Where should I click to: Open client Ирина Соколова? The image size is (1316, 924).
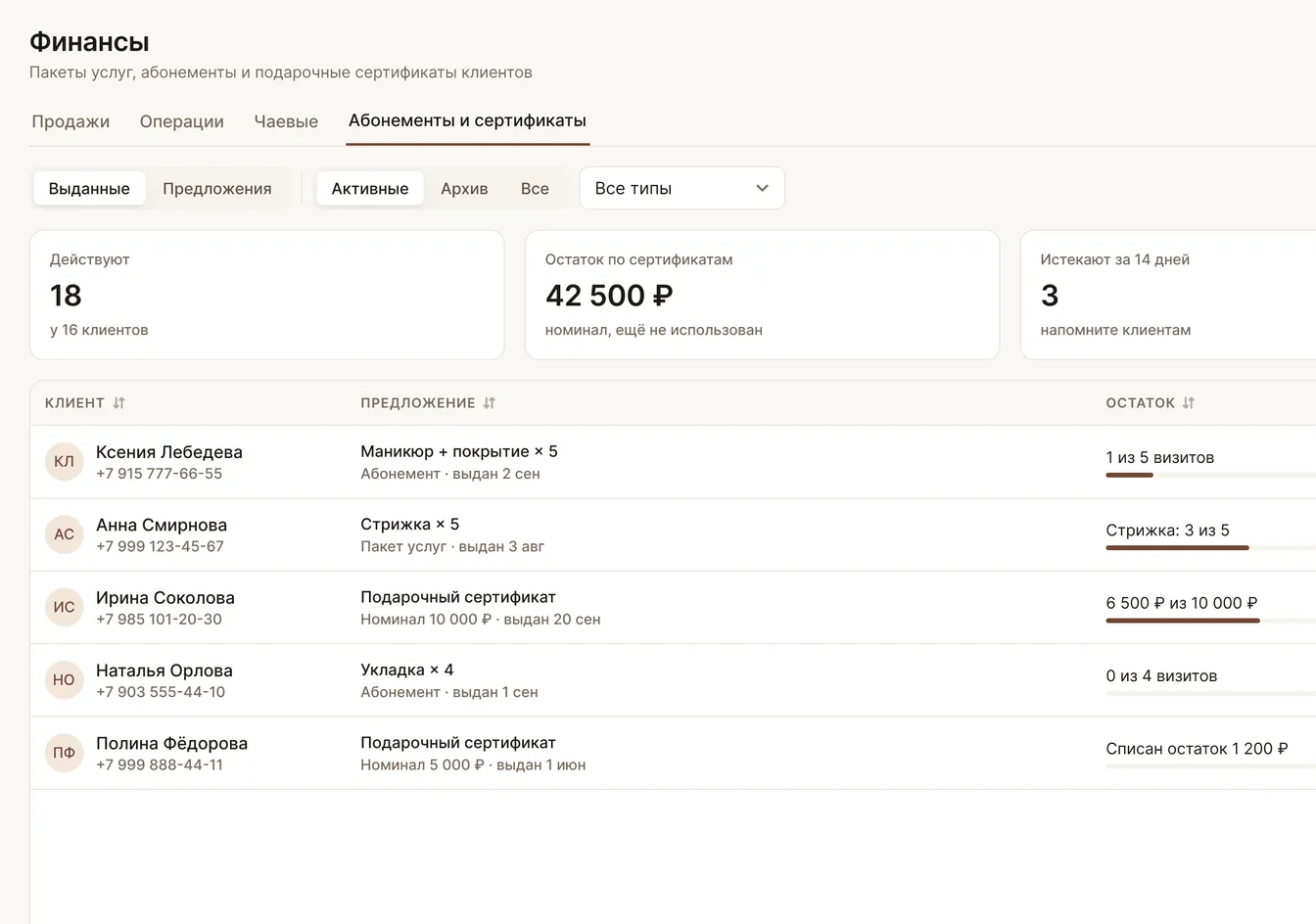165,597
